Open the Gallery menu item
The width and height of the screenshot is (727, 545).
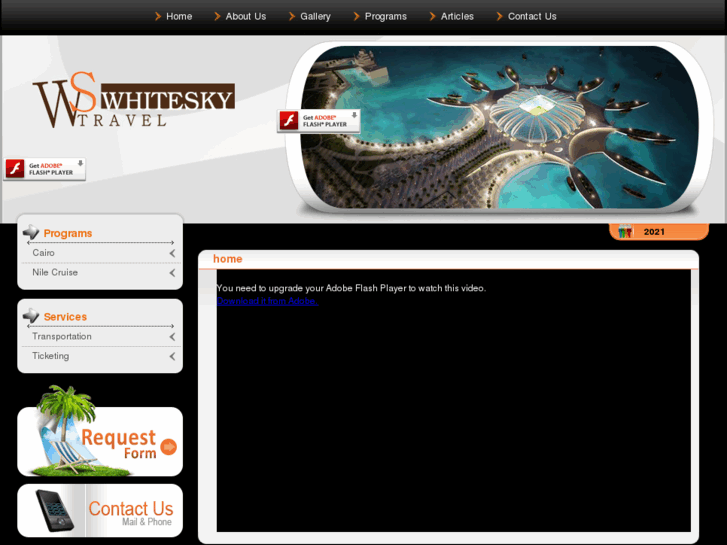pos(315,16)
